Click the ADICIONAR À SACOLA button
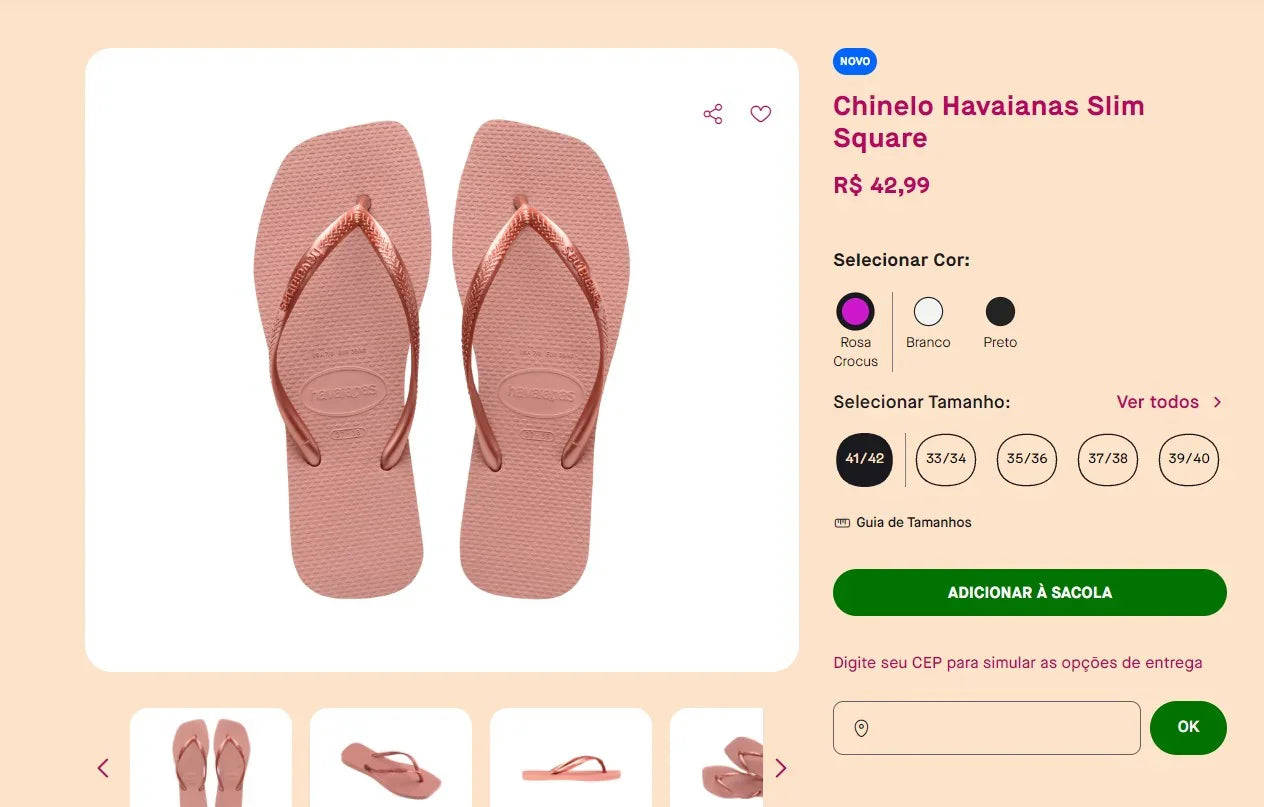1264x807 pixels. pyautogui.click(x=1029, y=592)
